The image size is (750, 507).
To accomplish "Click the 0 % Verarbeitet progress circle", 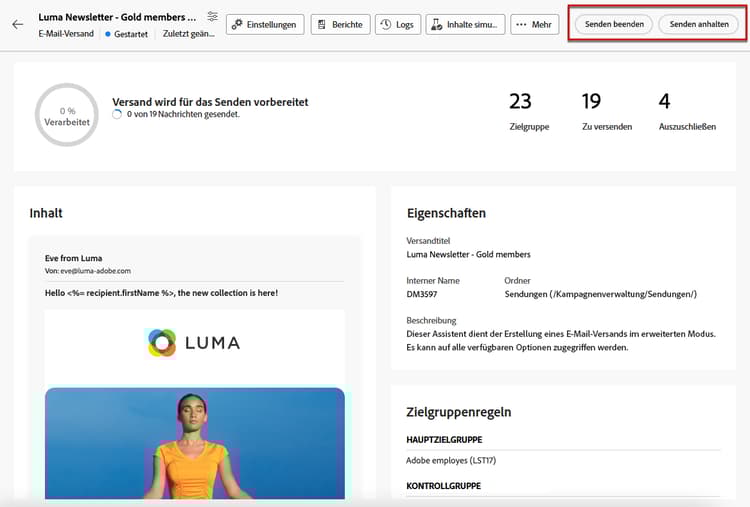I will (67, 115).
